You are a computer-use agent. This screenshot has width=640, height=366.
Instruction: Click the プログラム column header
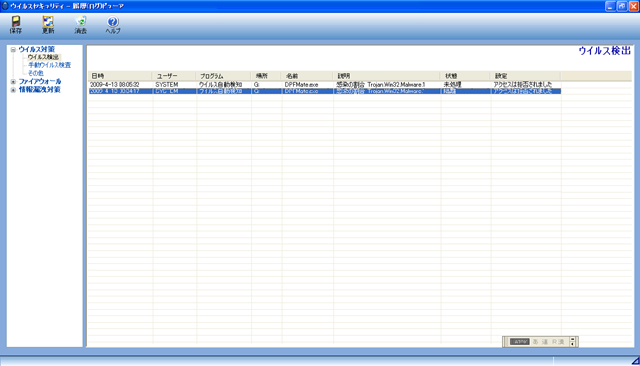point(223,76)
